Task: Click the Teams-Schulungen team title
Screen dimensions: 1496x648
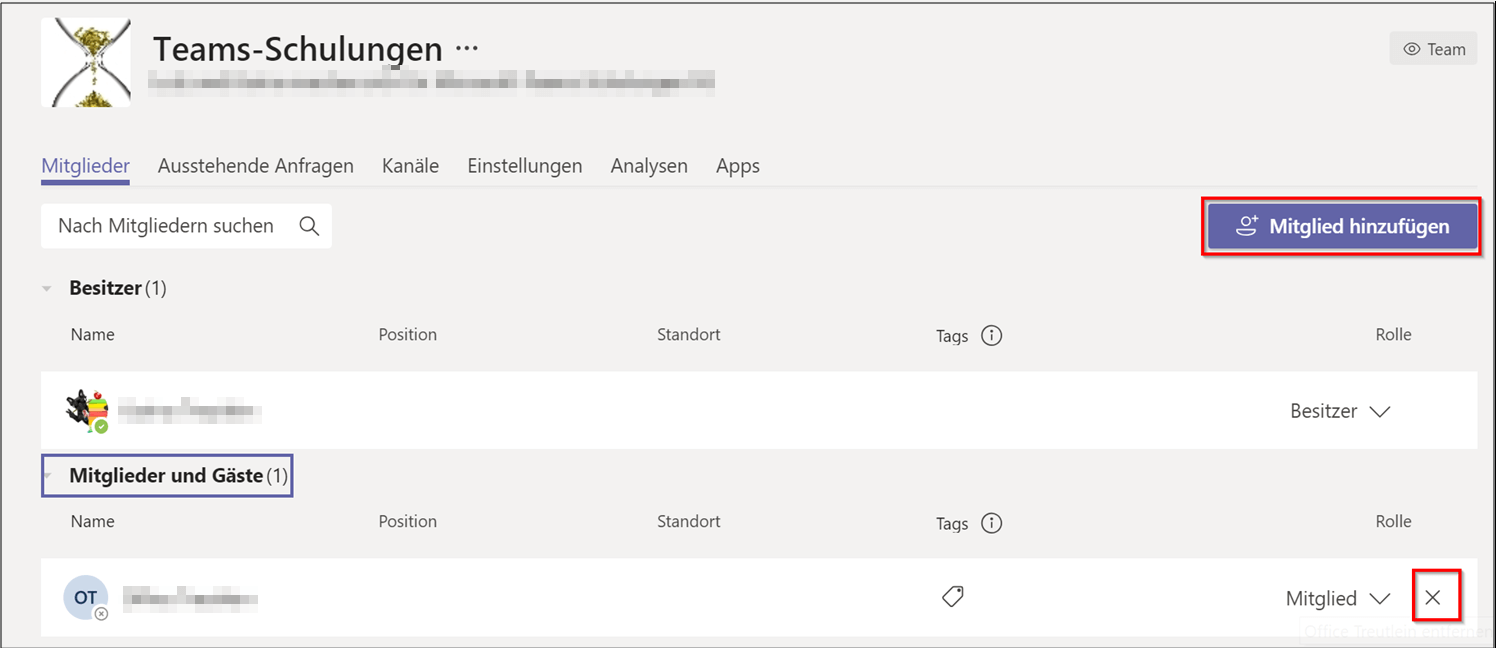Action: (297, 48)
